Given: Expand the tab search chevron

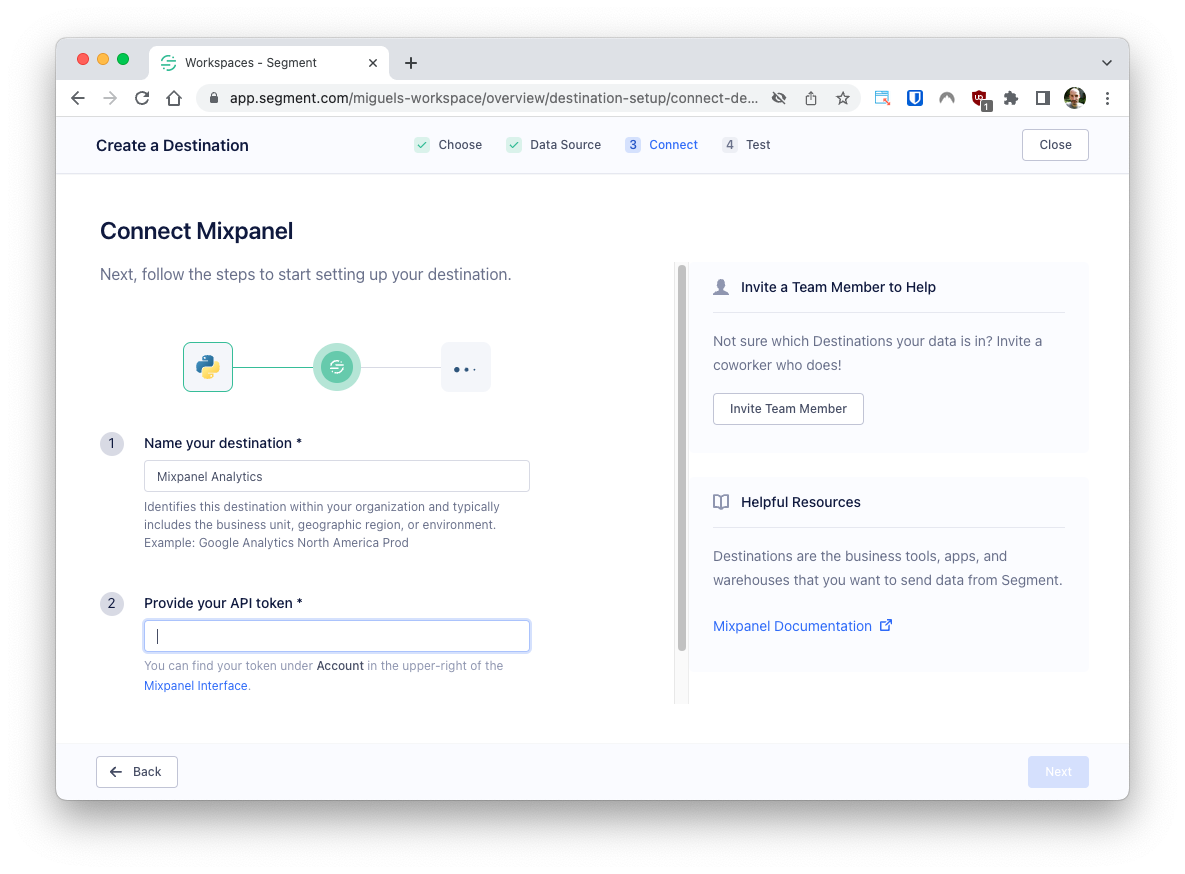Looking at the screenshot, I should pos(1106,63).
